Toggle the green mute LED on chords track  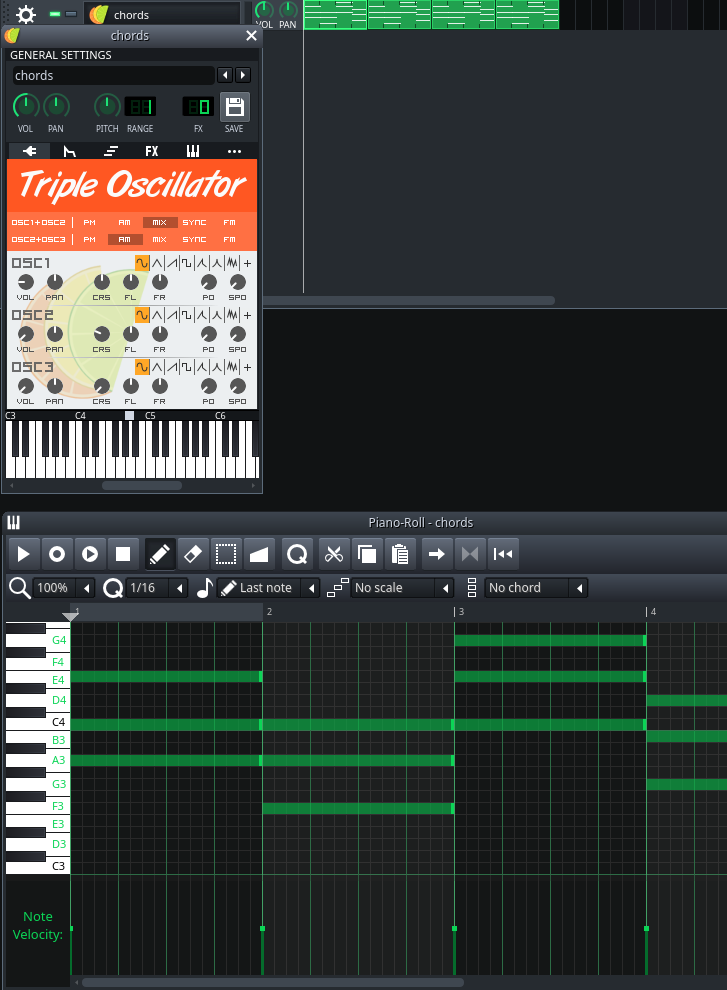pos(56,14)
